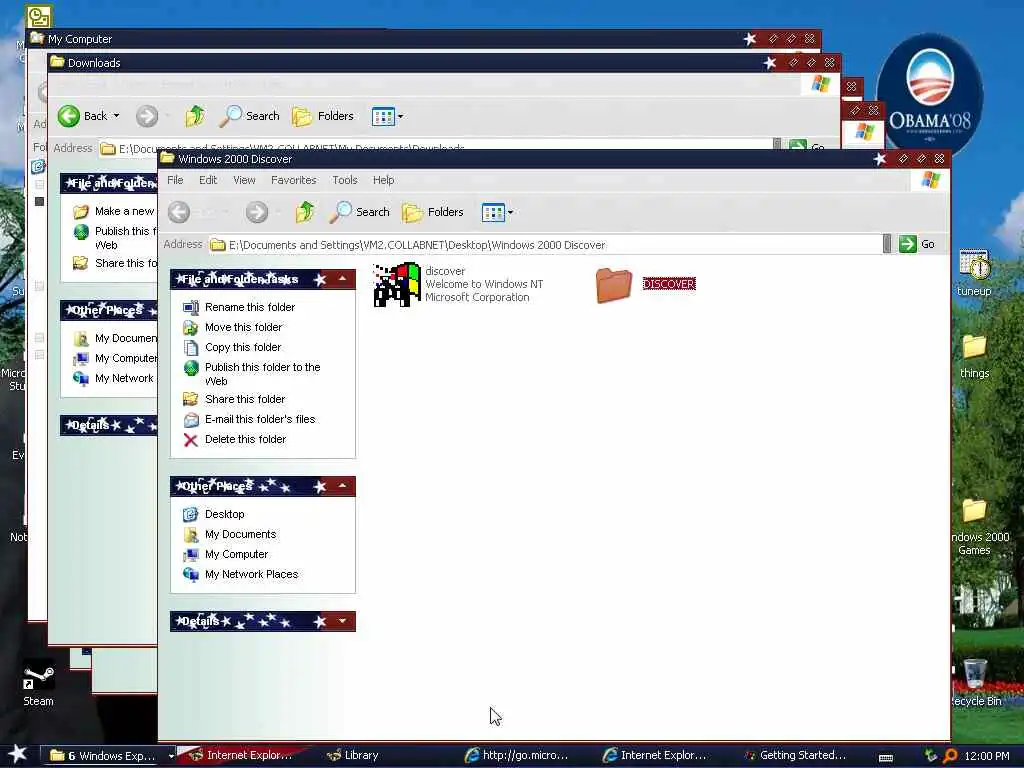Collapse the Other Places panel in front window
Viewport: 1024px width, 768px height.
point(342,486)
